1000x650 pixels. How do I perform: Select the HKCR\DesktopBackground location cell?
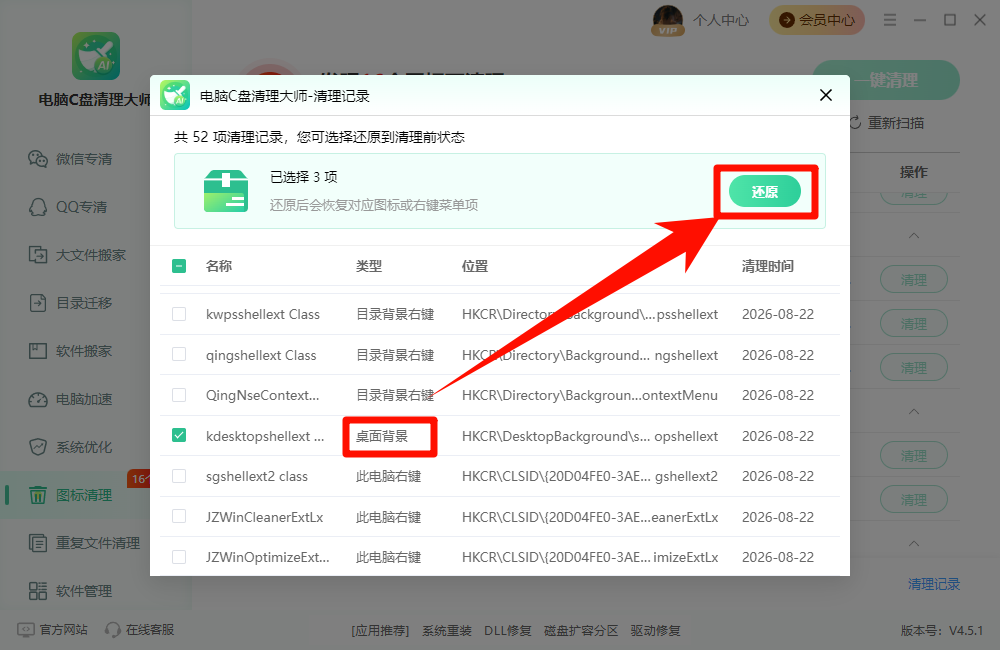(x=590, y=436)
